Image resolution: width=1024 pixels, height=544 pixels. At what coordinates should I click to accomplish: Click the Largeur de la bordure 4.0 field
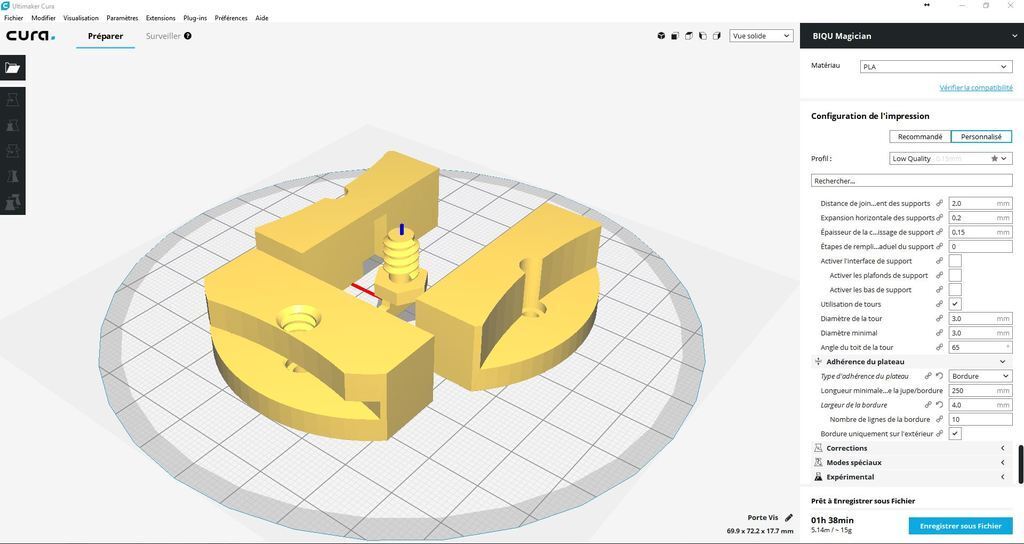pos(980,405)
